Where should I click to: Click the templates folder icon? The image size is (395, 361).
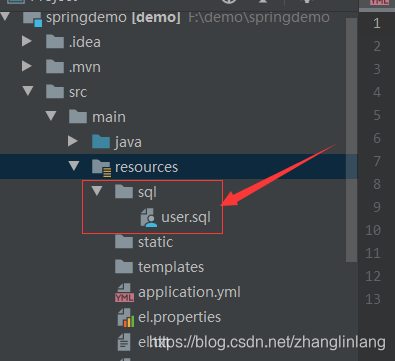point(124,266)
